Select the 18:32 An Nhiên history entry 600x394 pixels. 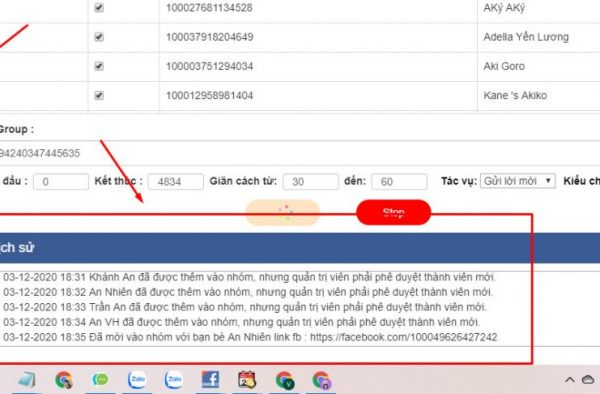tap(248, 292)
